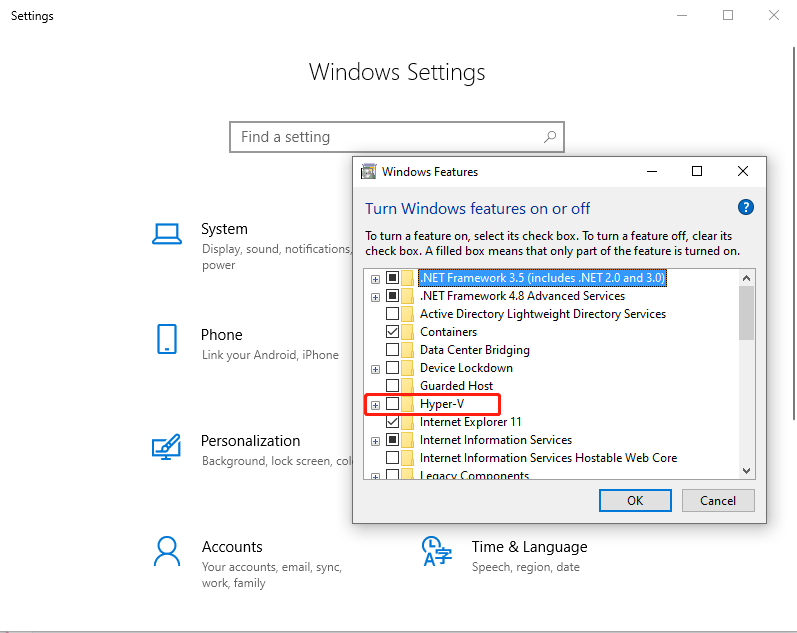Expand the .NET Framework 3.5 node
This screenshot has height=633, width=797.
coord(375,279)
